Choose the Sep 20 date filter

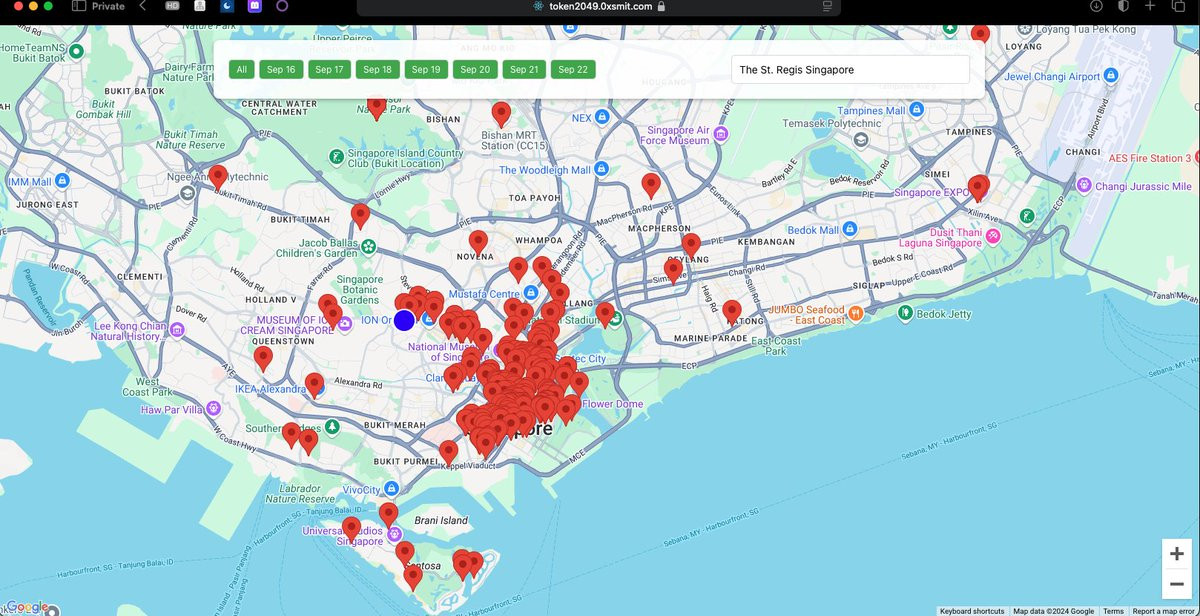pos(475,69)
